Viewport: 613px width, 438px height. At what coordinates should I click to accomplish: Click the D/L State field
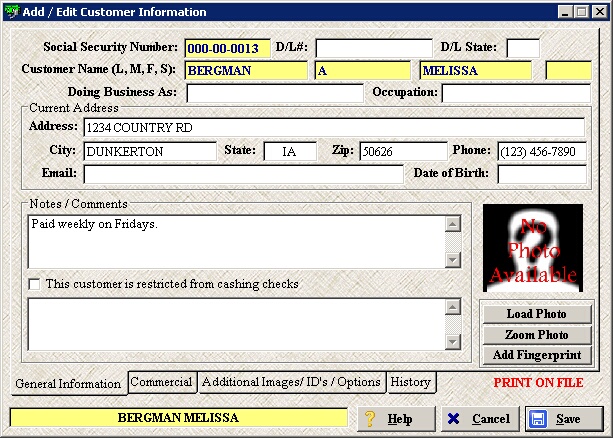point(523,48)
